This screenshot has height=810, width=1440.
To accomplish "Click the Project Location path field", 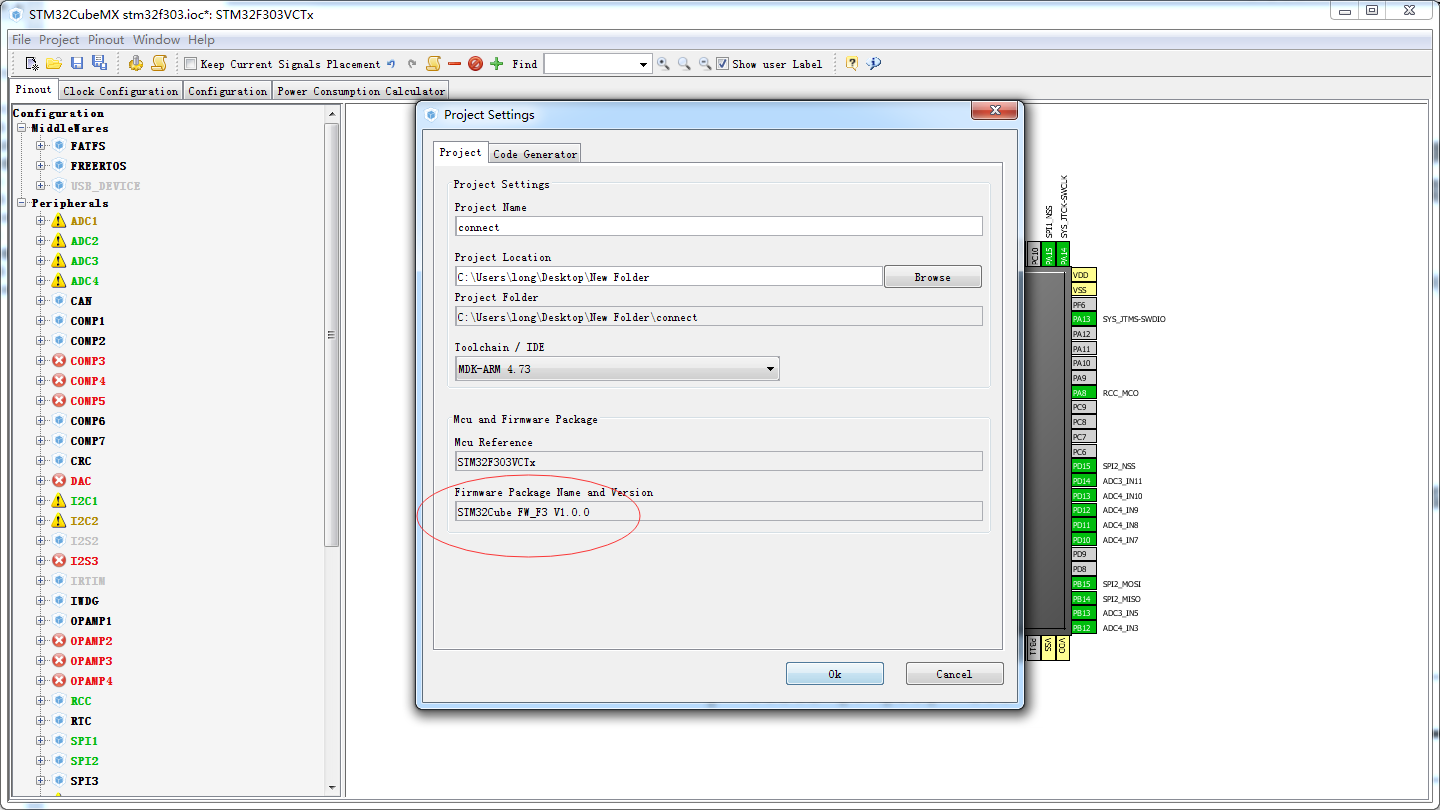I will [x=668, y=277].
